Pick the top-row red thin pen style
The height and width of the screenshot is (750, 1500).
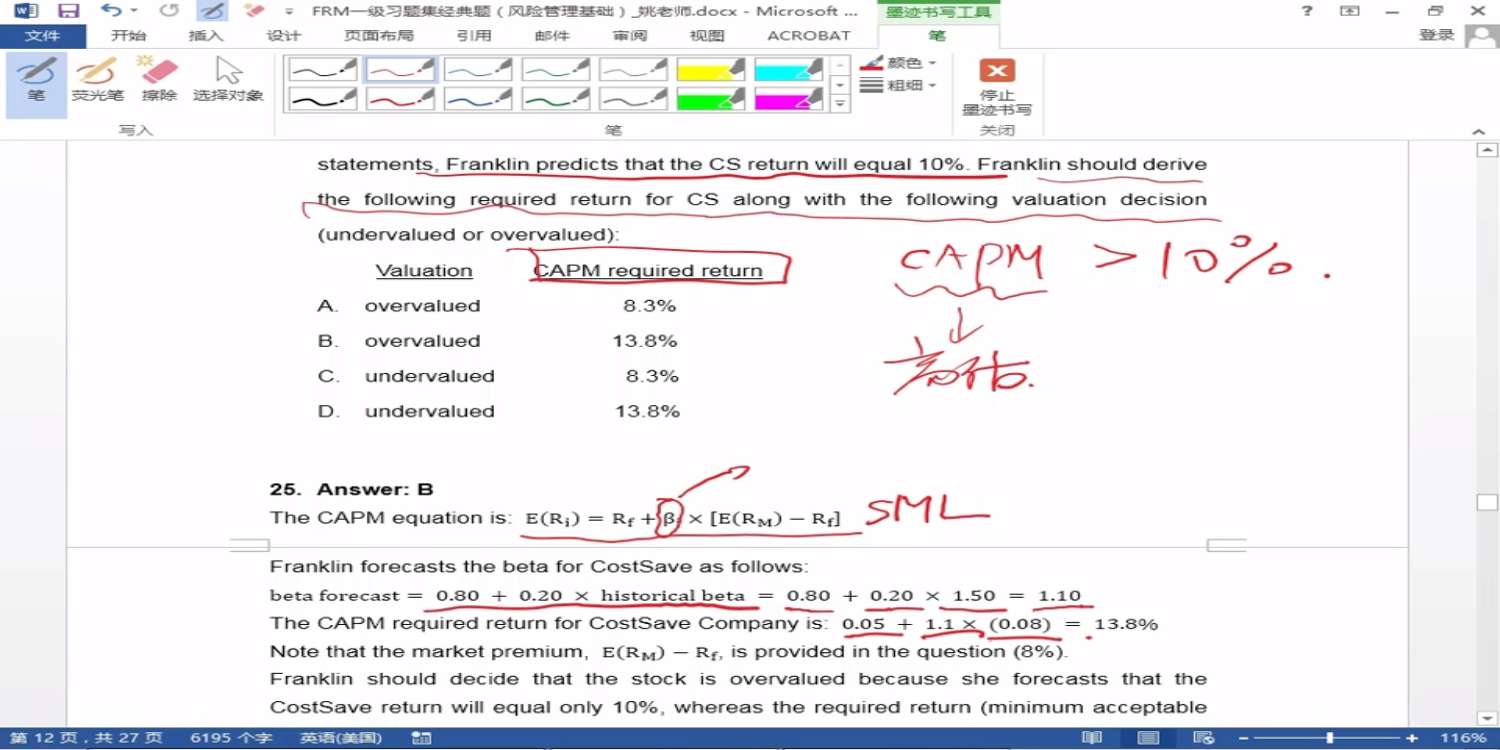400,69
